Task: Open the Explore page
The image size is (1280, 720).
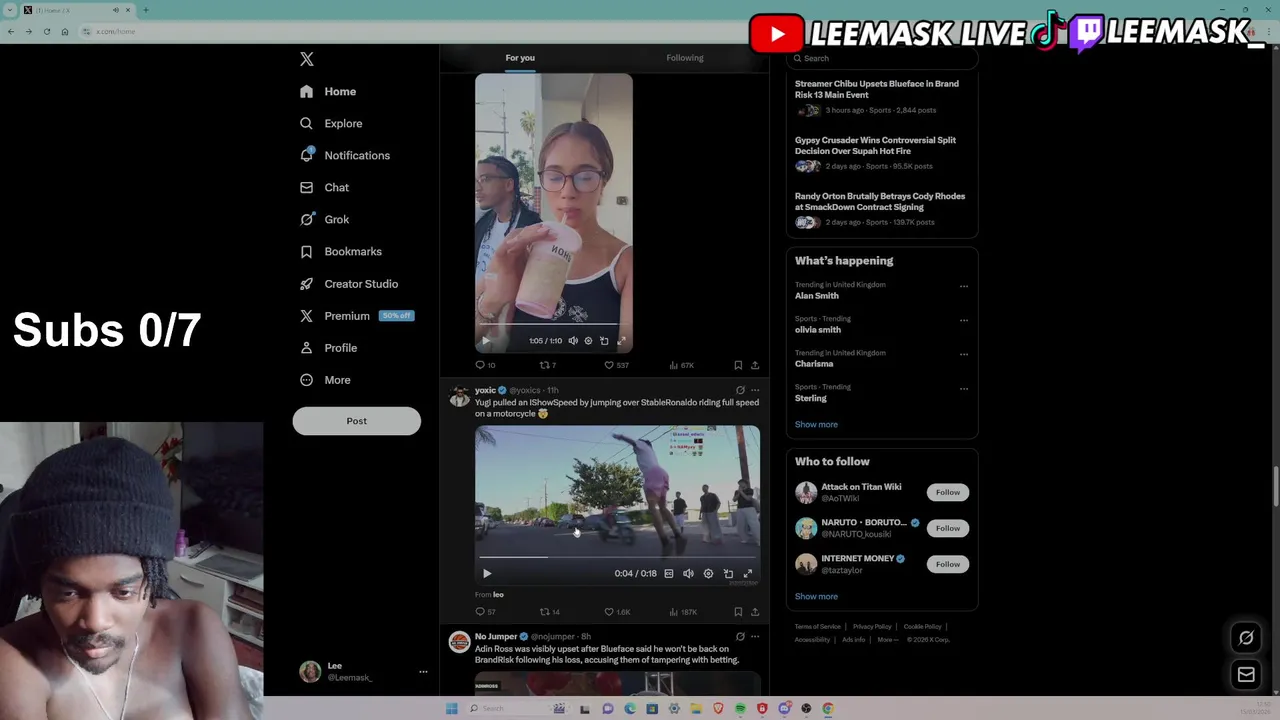Action: pos(332,123)
